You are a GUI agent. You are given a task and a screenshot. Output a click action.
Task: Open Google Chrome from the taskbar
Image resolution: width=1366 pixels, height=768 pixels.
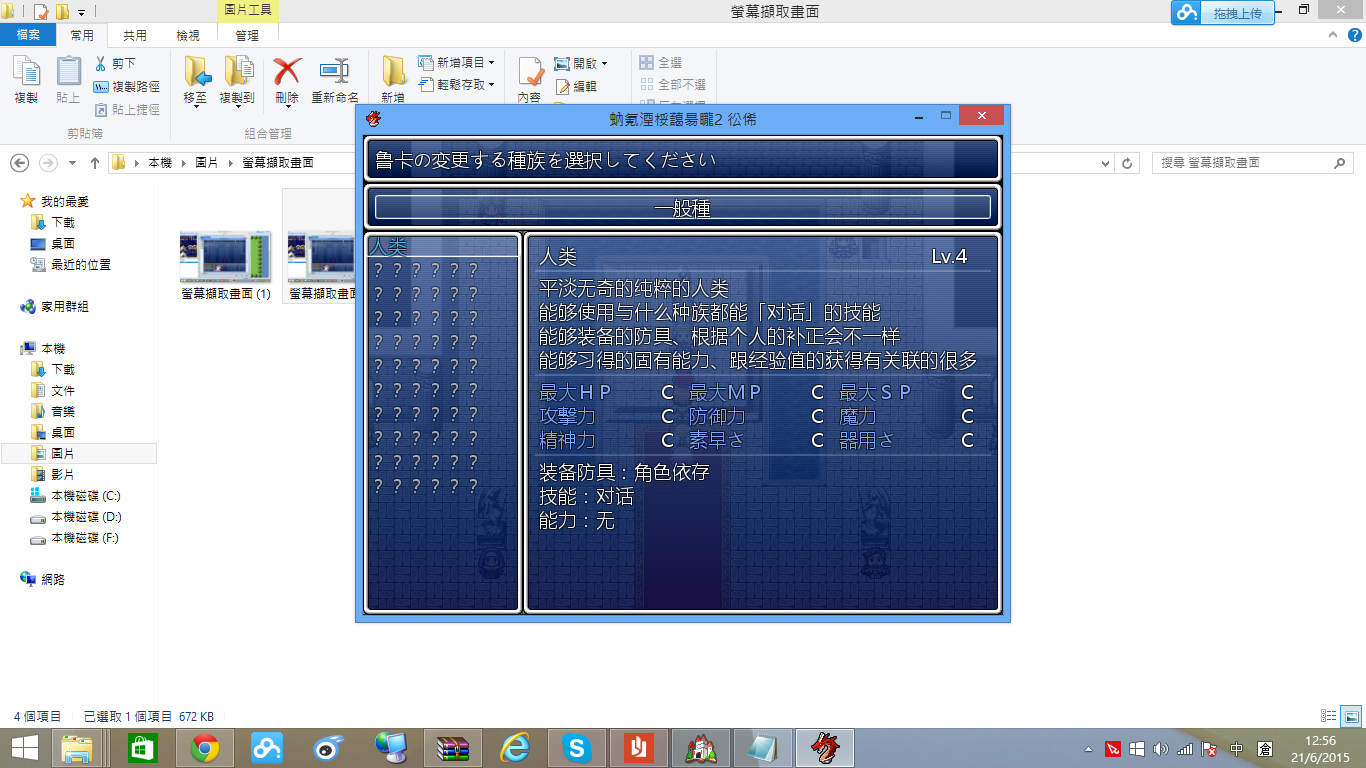[205, 748]
